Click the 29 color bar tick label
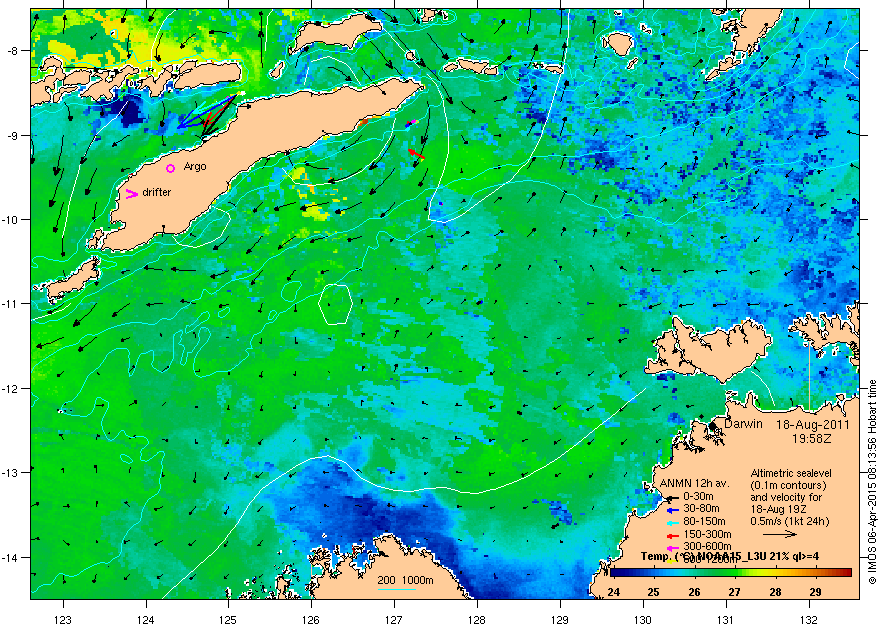 tap(815, 592)
